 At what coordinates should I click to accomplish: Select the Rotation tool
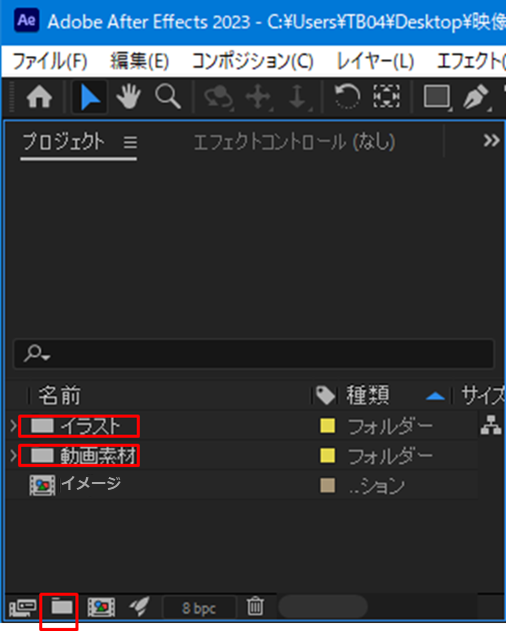pyautogui.click(x=347, y=97)
